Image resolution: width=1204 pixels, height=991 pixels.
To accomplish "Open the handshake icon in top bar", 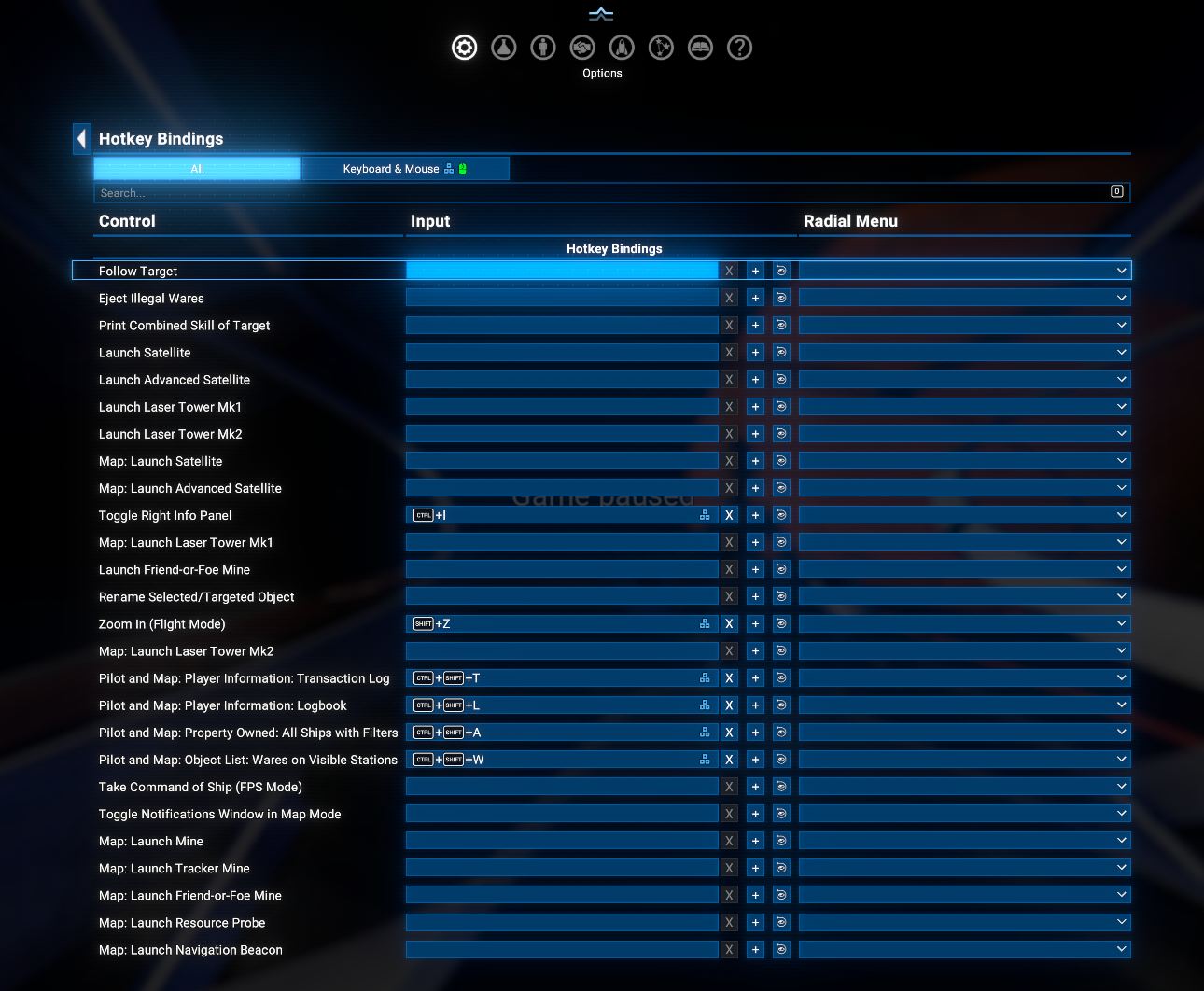I will (582, 48).
